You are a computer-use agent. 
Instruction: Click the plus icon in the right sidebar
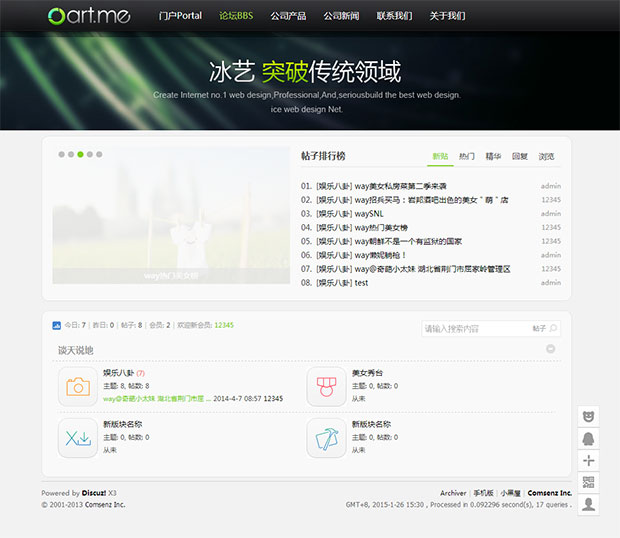589,460
